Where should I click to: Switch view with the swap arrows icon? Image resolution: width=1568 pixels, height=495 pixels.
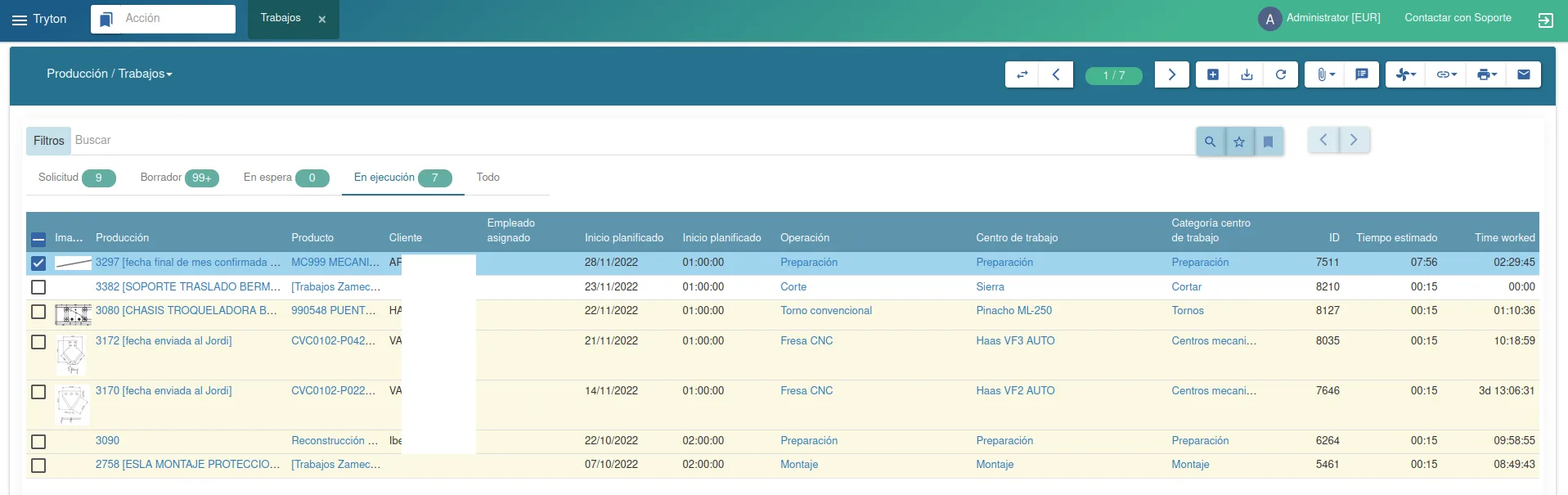(x=1022, y=74)
